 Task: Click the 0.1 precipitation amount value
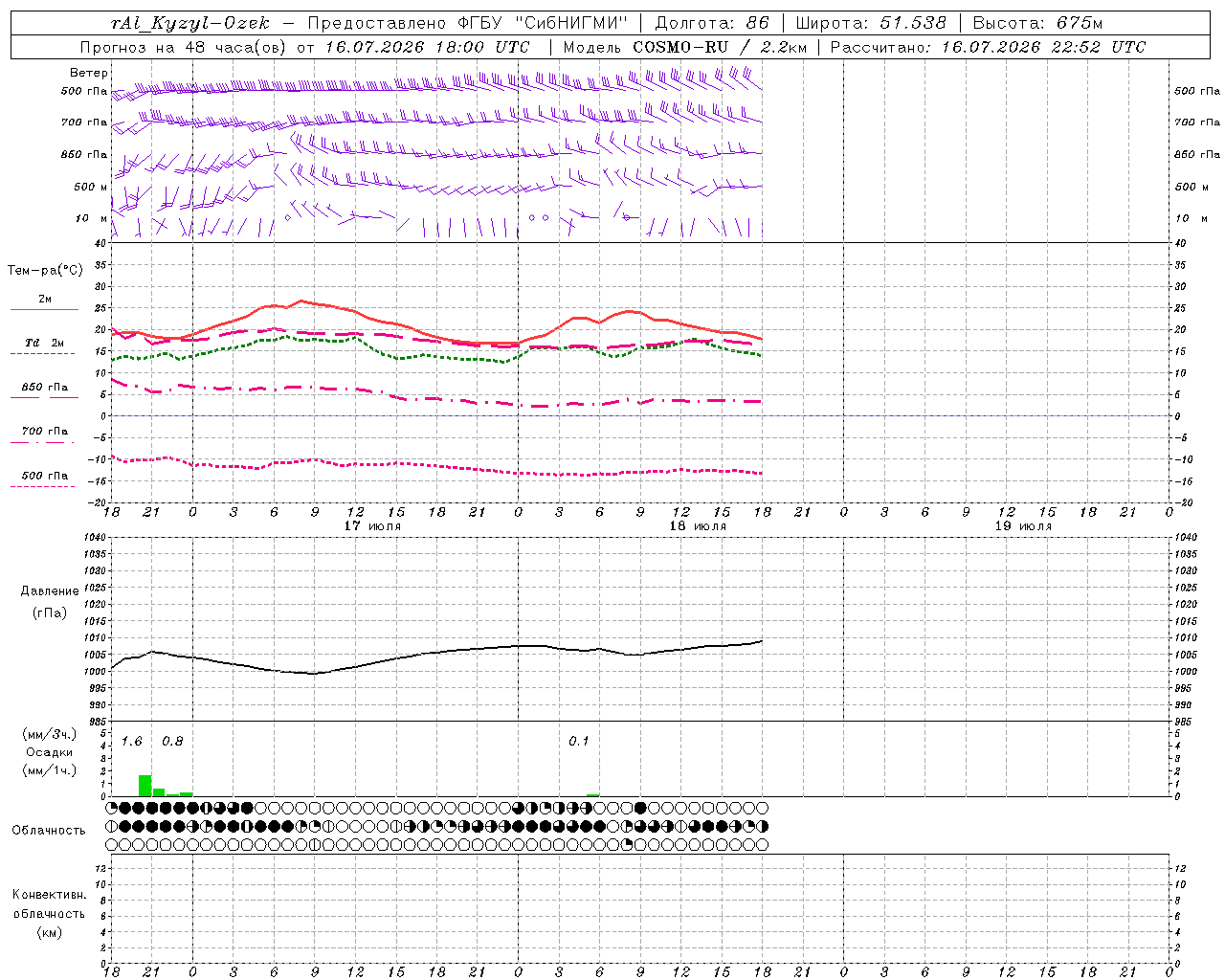579,742
